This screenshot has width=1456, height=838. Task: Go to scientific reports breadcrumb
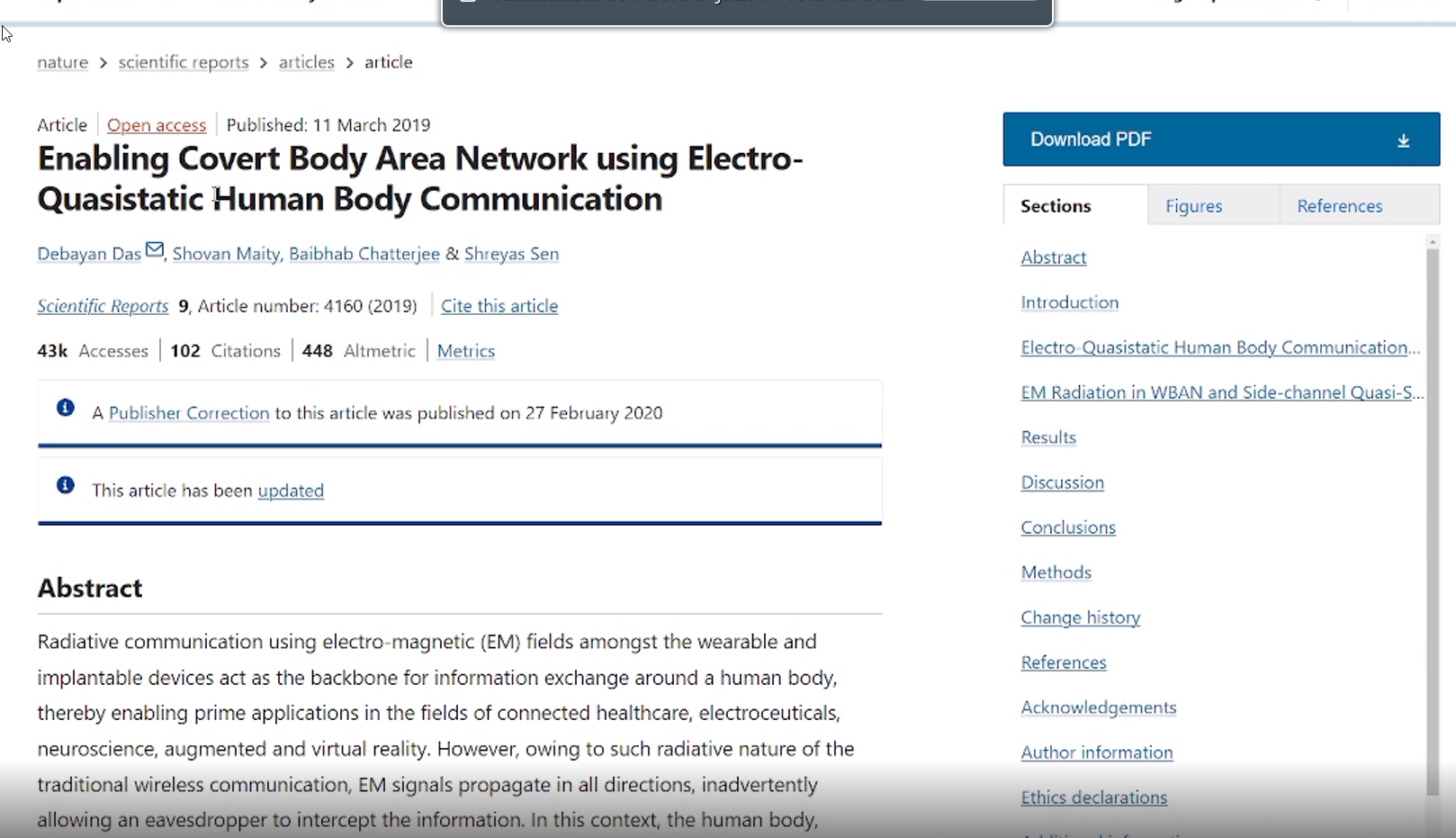tap(184, 62)
